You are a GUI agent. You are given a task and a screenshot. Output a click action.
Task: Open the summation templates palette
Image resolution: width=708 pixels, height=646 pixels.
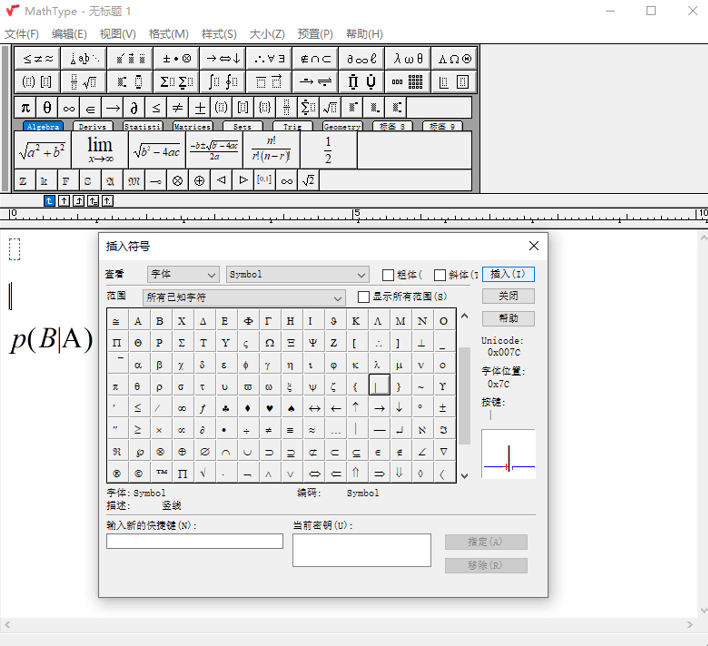tap(177, 82)
